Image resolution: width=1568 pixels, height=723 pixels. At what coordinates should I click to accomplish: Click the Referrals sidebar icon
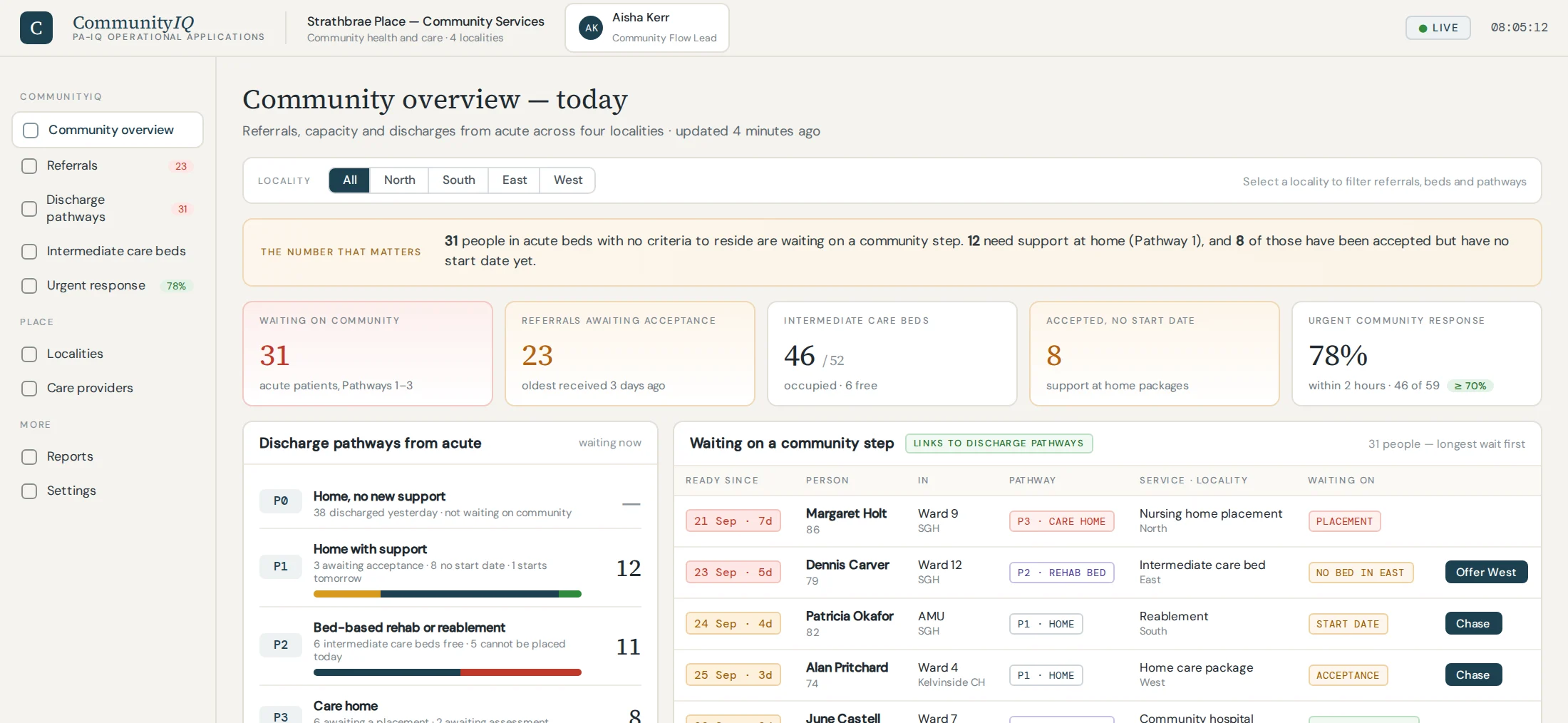[x=29, y=166]
